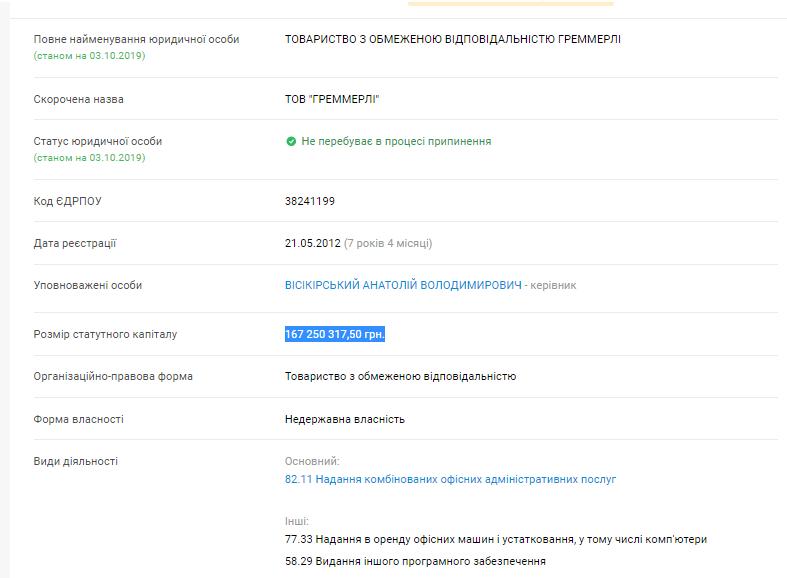Click the Уповноважені особи label

coord(88,285)
